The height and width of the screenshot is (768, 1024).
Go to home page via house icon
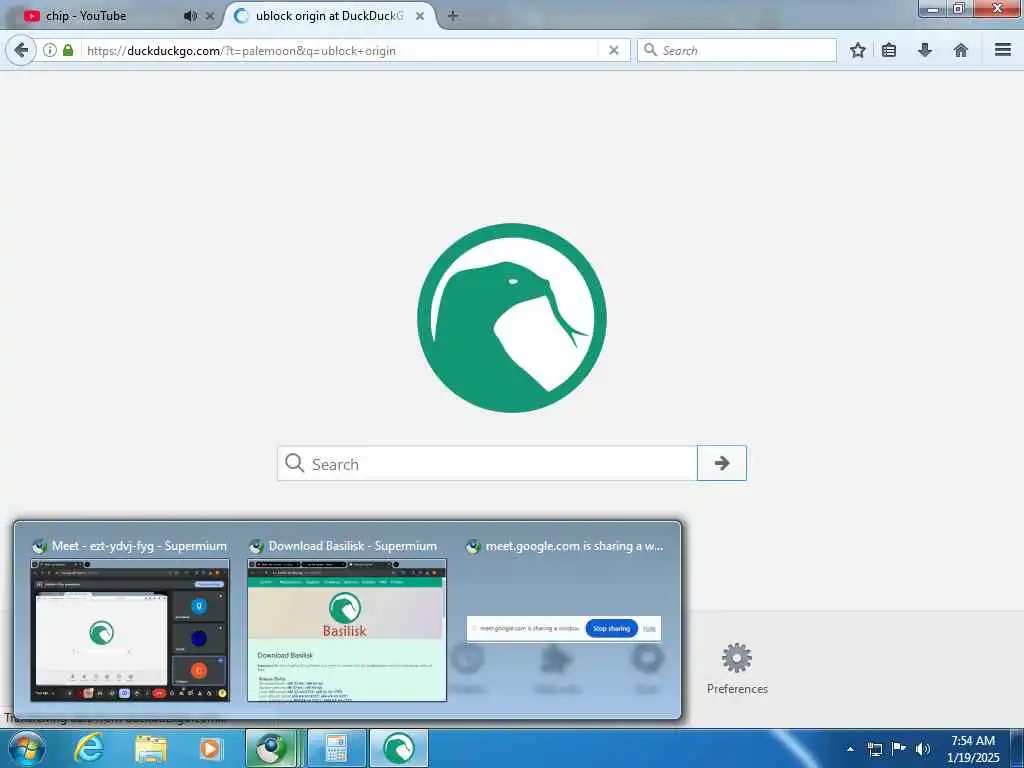coord(960,50)
